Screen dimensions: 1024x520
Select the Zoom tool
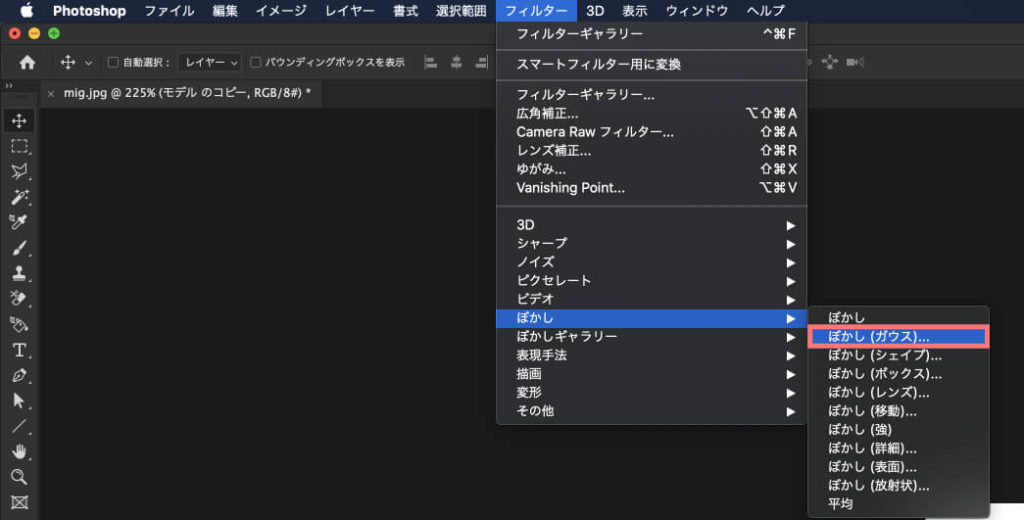(19, 477)
